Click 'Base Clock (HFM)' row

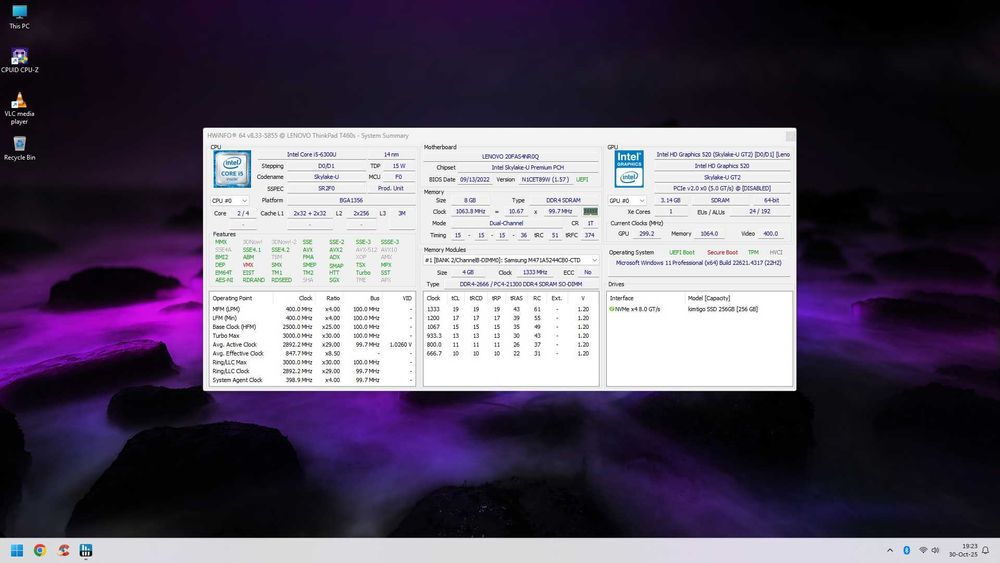click(x=312, y=327)
